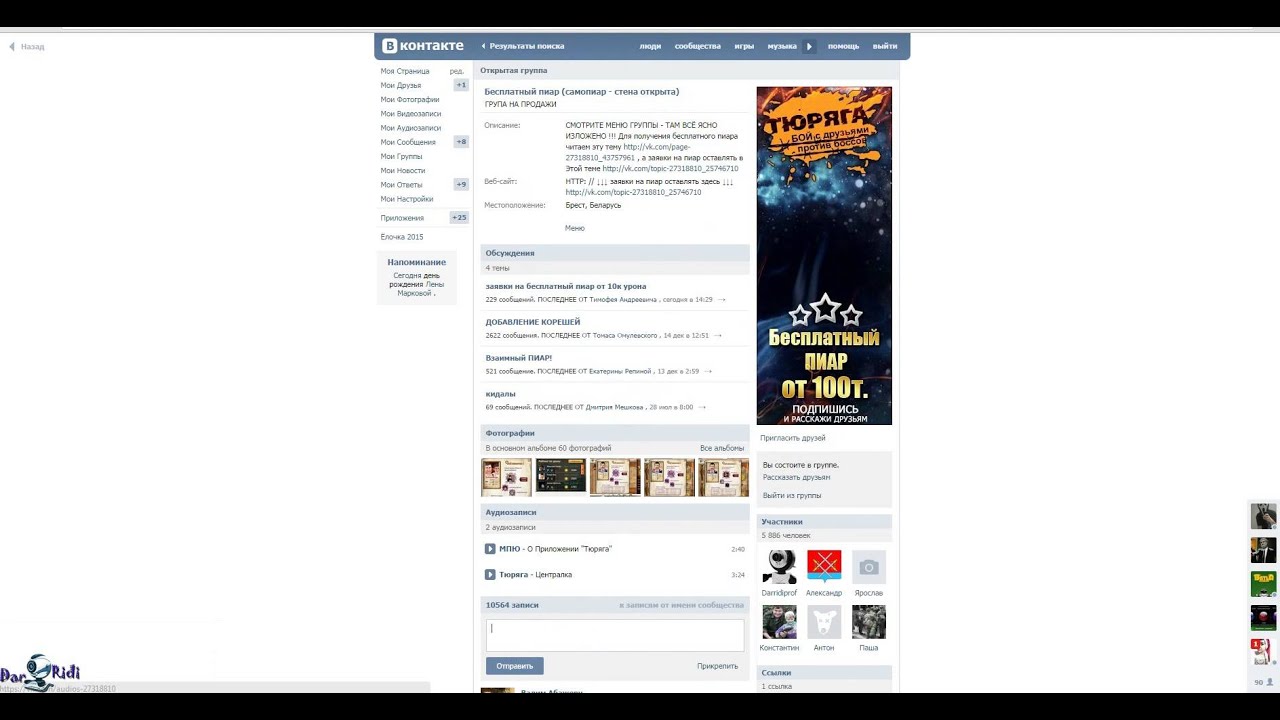Open Константин member avatar
The image size is (1280, 720).
[x=779, y=622]
